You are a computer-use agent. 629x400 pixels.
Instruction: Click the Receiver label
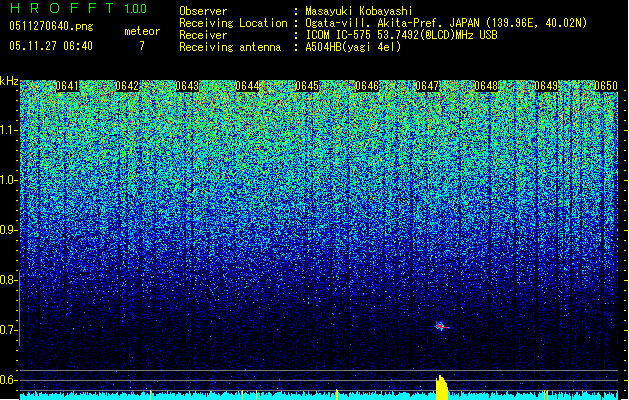pyautogui.click(x=203, y=35)
